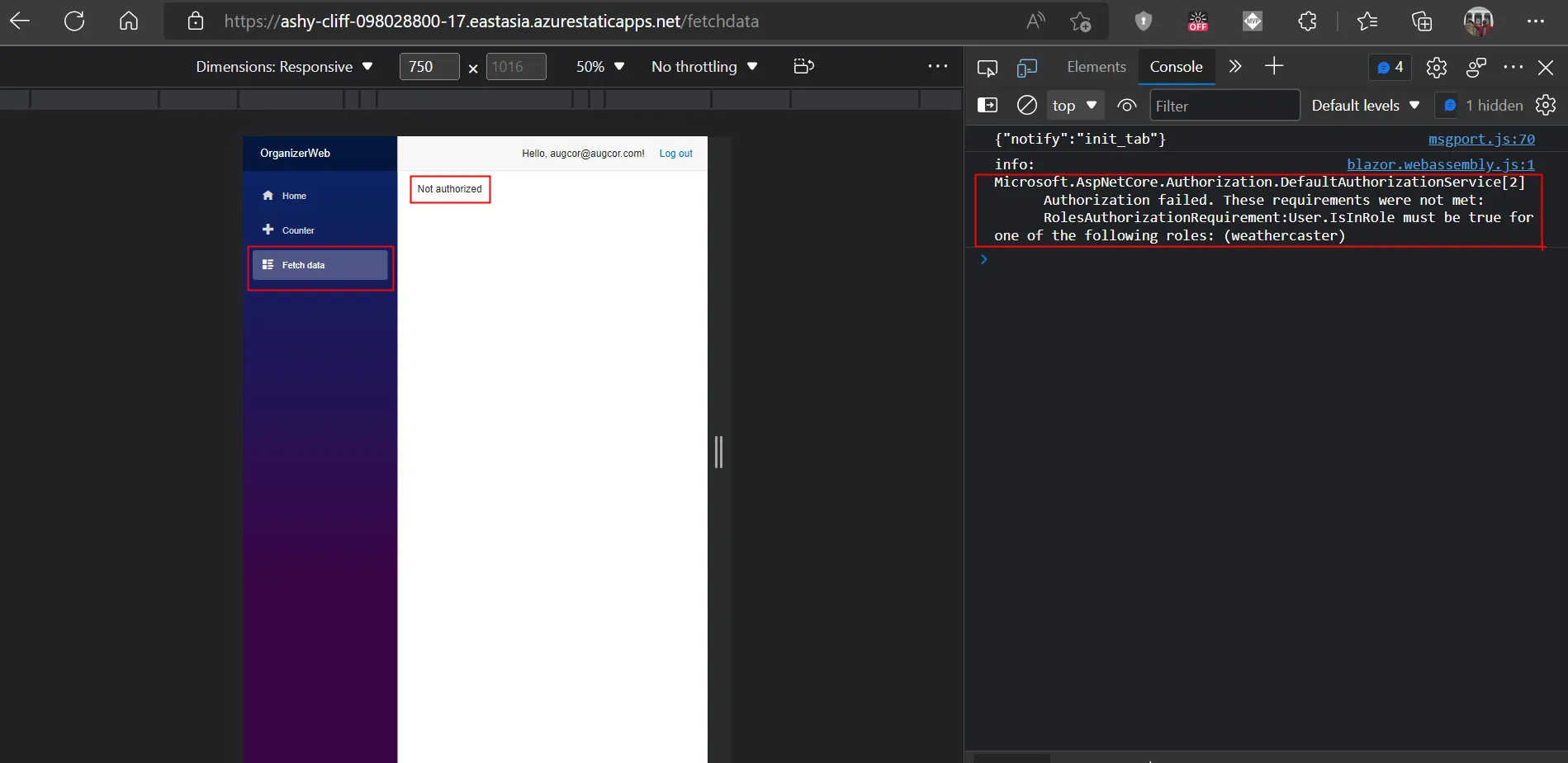Open the browser extensions puzzle icon
The width and height of the screenshot is (1568, 763).
1307,21
